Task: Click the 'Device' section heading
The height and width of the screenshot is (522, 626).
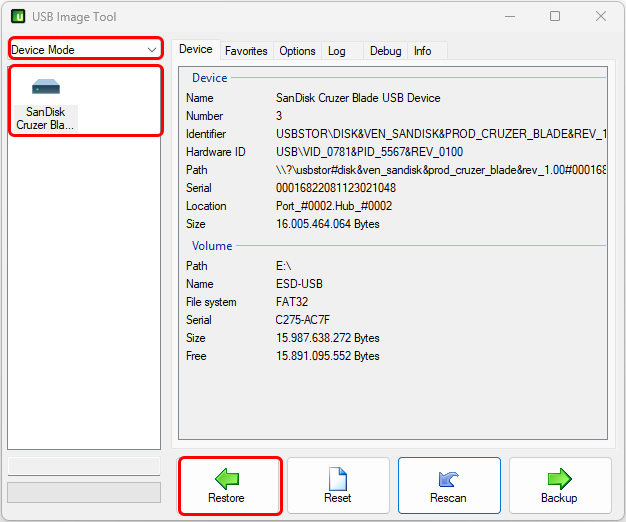Action: (x=210, y=77)
